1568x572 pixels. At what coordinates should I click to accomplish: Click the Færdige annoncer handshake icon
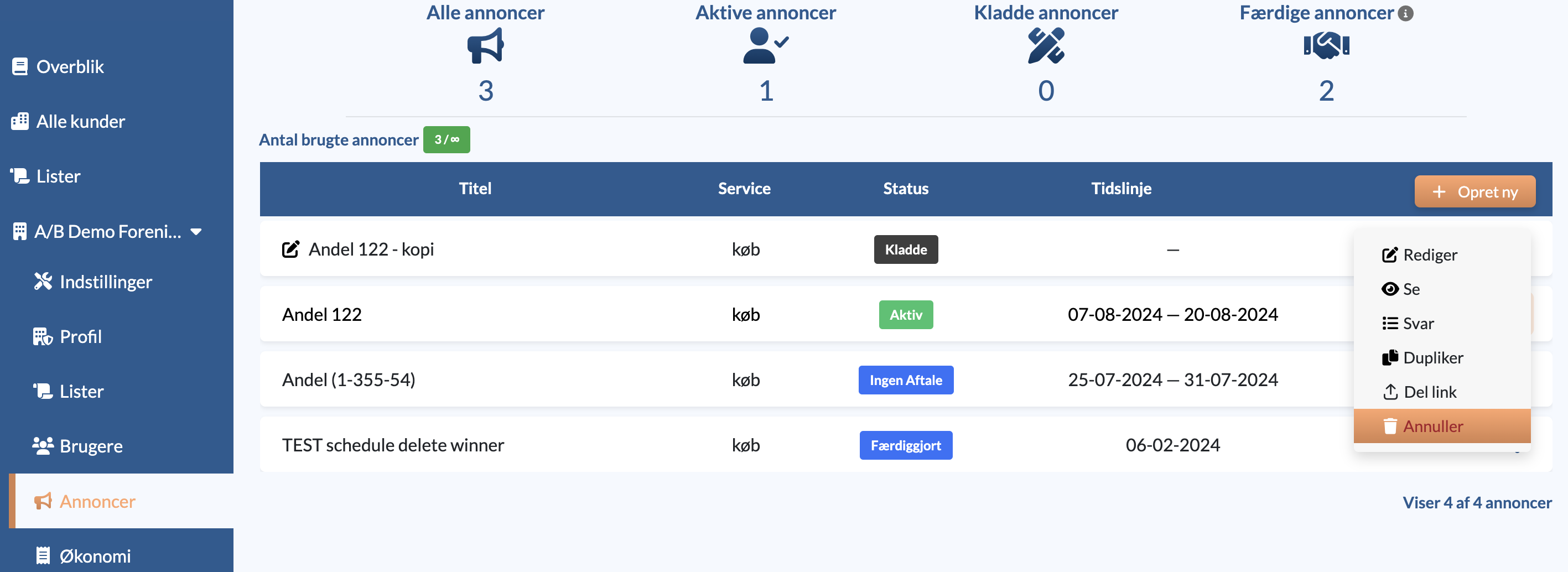1326,45
